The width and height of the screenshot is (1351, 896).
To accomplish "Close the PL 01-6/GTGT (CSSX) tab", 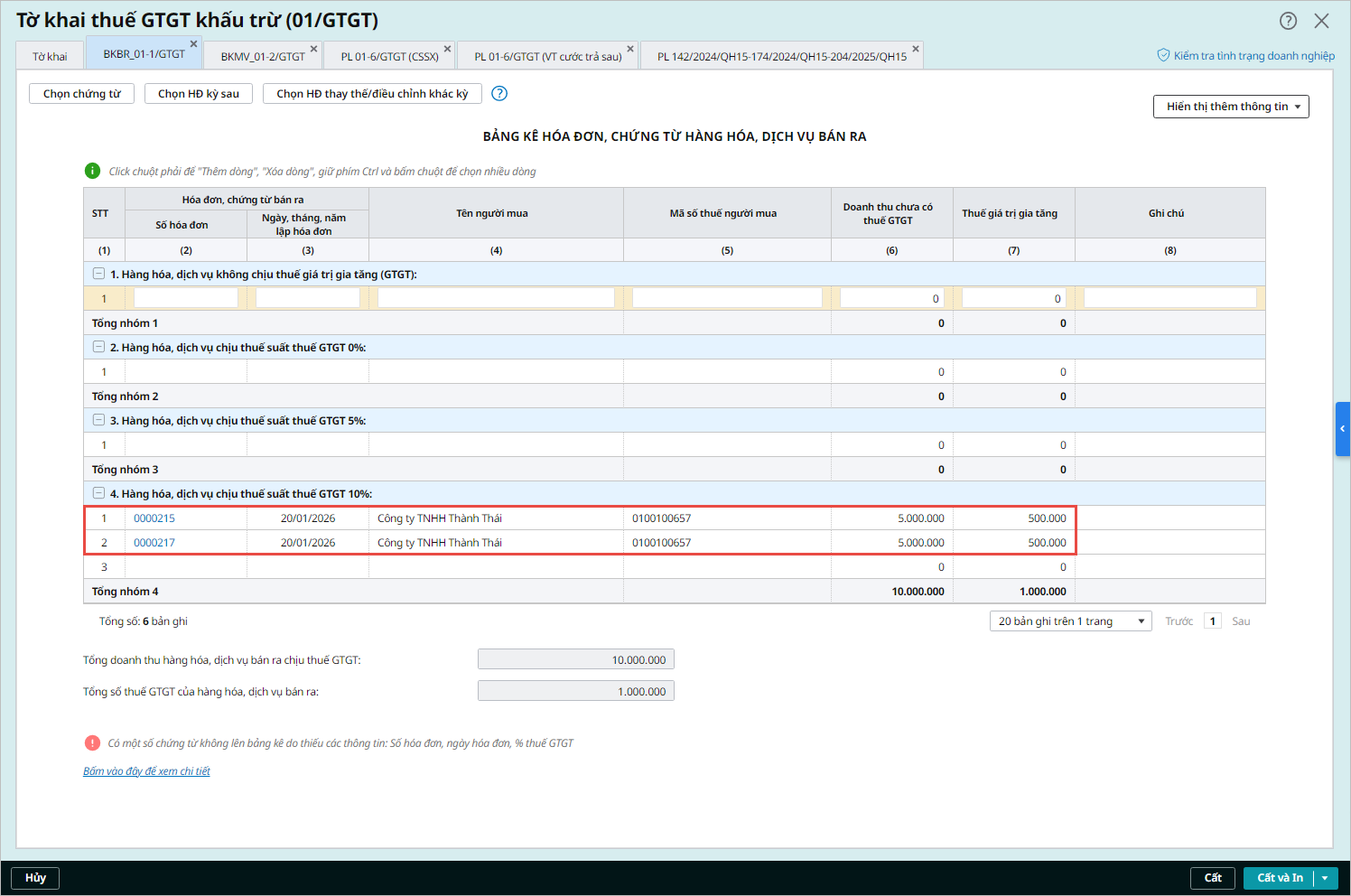I will click(x=447, y=49).
